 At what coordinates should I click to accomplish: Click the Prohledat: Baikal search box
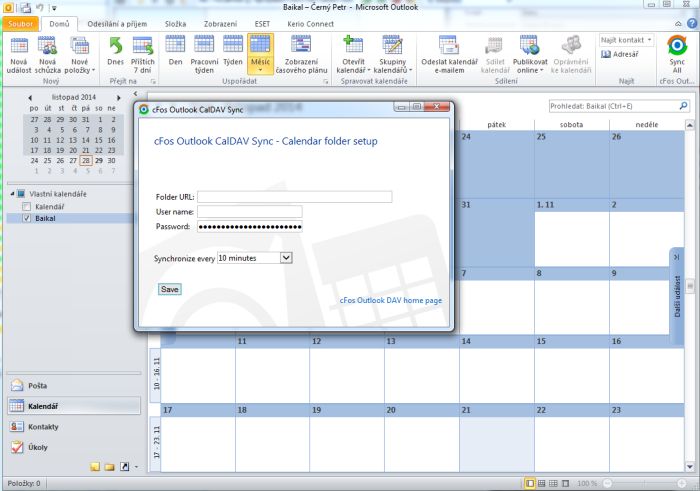[613, 106]
